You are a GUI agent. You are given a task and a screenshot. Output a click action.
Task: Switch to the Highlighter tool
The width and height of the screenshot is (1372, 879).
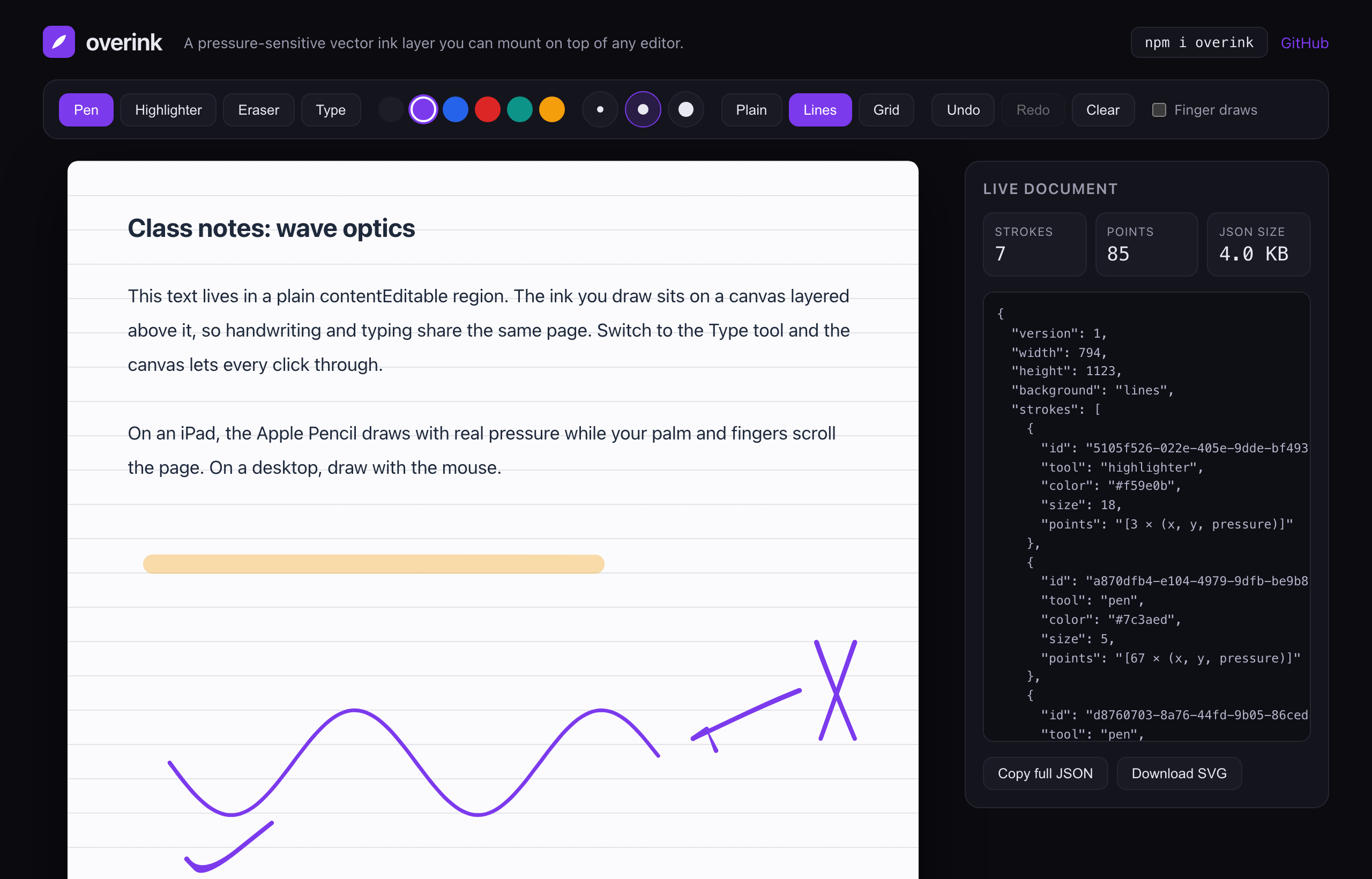coord(168,110)
